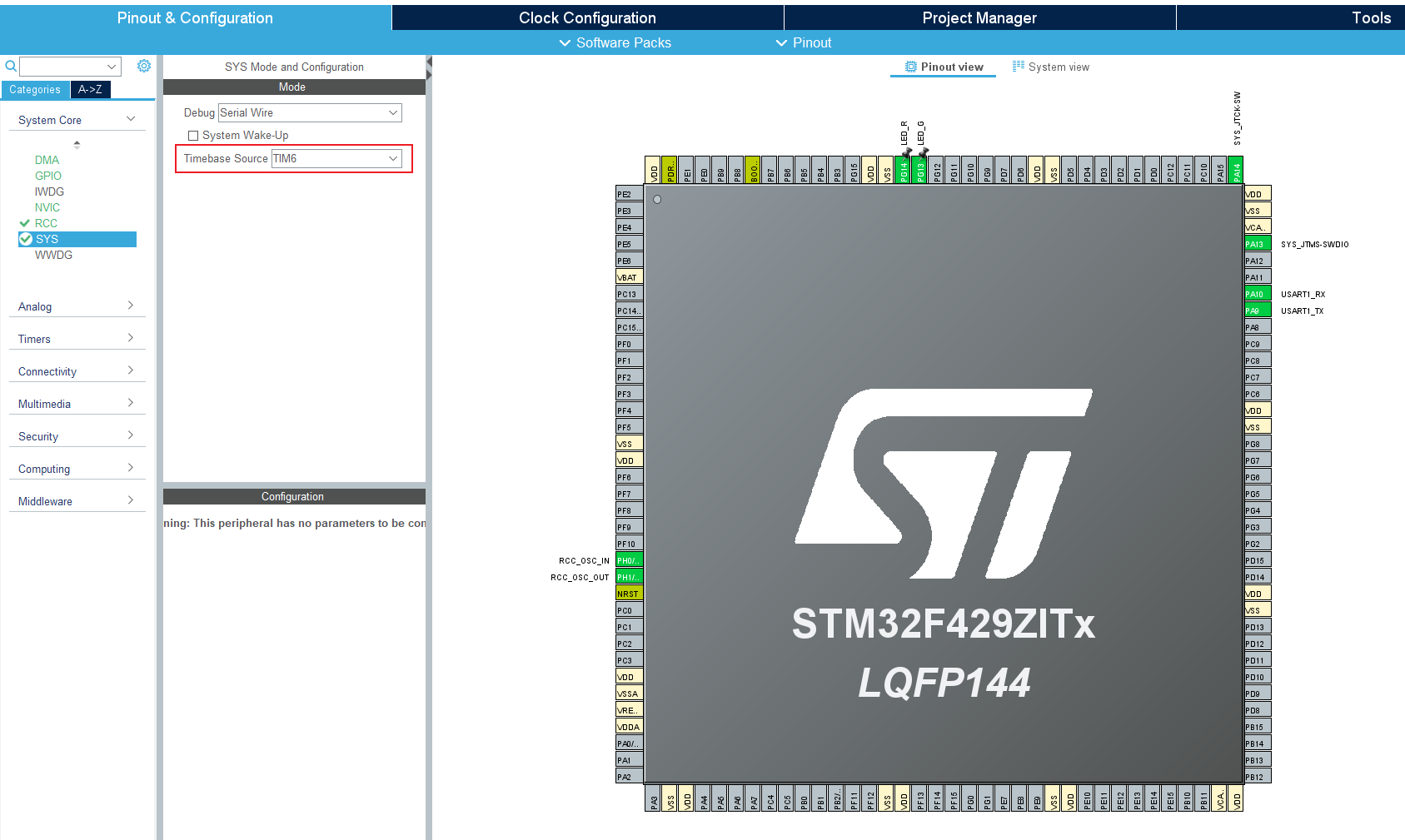
Task: Select SYS in System Core list
Action: pyautogui.click(x=77, y=239)
